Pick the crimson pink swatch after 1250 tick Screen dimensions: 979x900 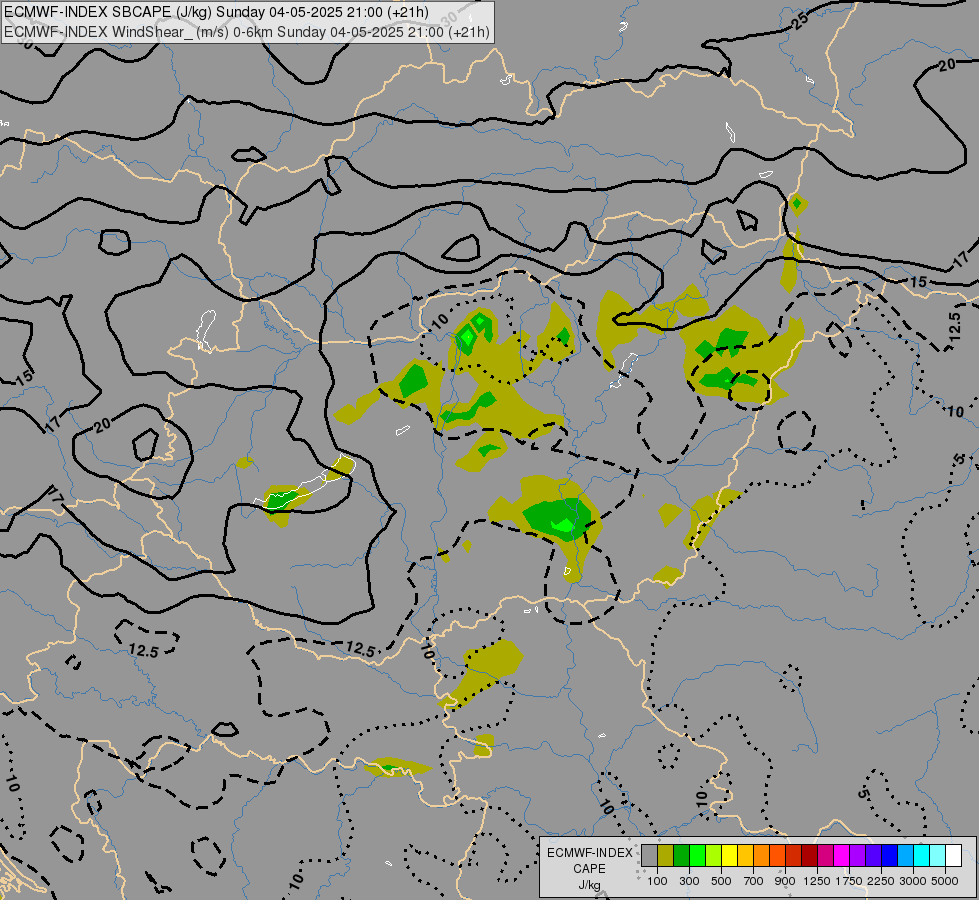coord(825,856)
